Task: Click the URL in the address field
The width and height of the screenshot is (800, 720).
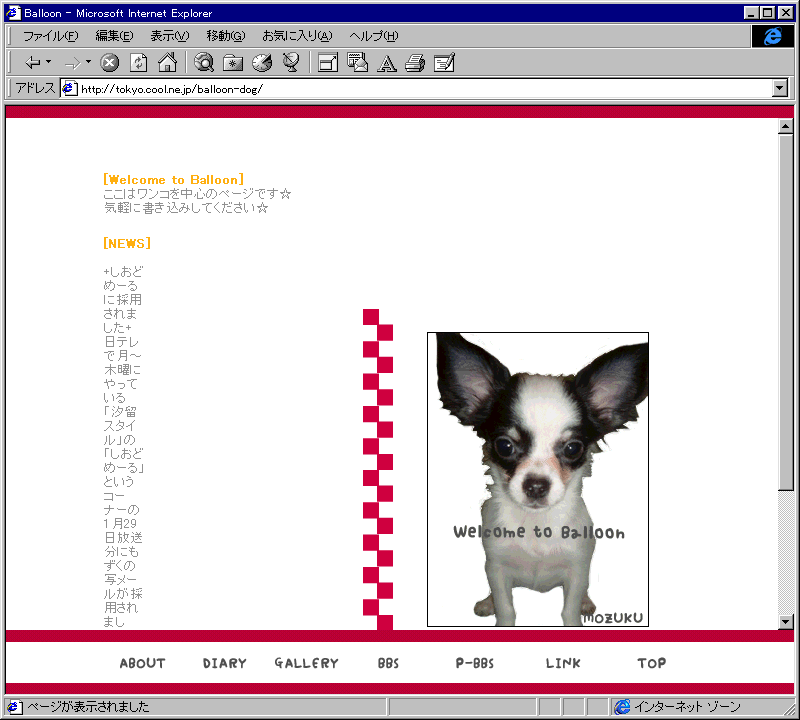Action: [172, 89]
